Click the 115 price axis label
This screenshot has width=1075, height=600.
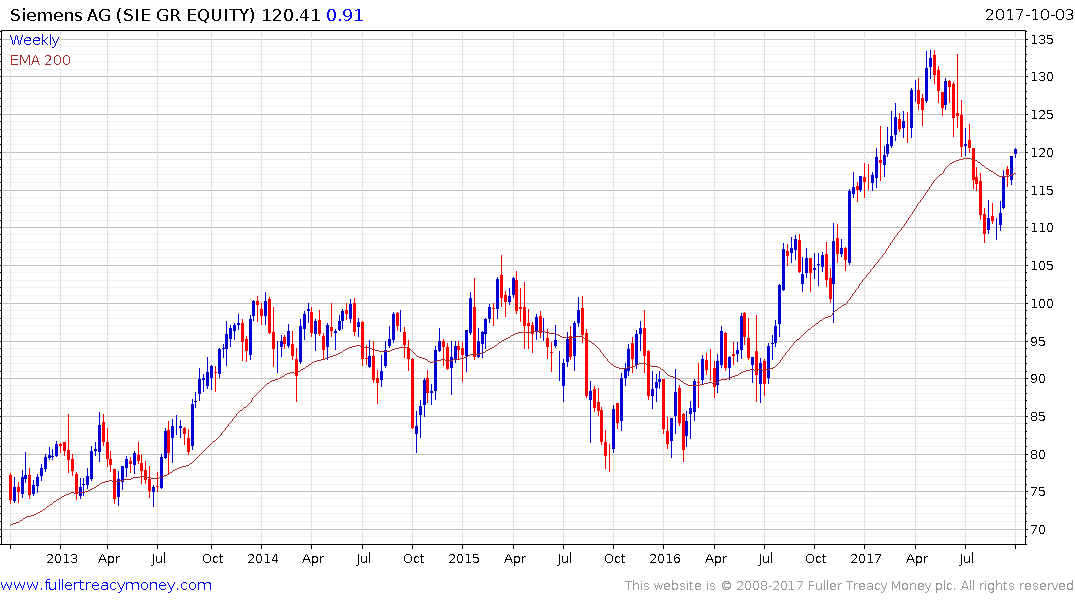pyautogui.click(x=1042, y=190)
